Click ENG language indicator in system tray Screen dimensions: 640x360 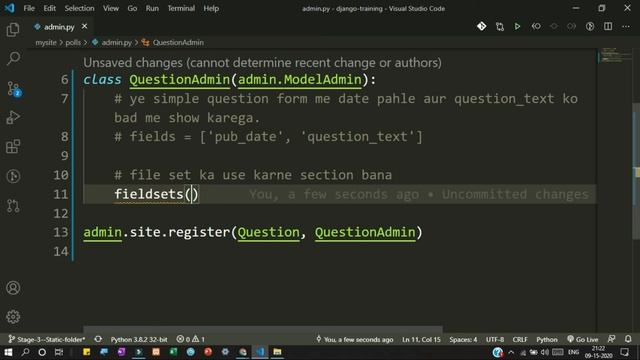573,352
